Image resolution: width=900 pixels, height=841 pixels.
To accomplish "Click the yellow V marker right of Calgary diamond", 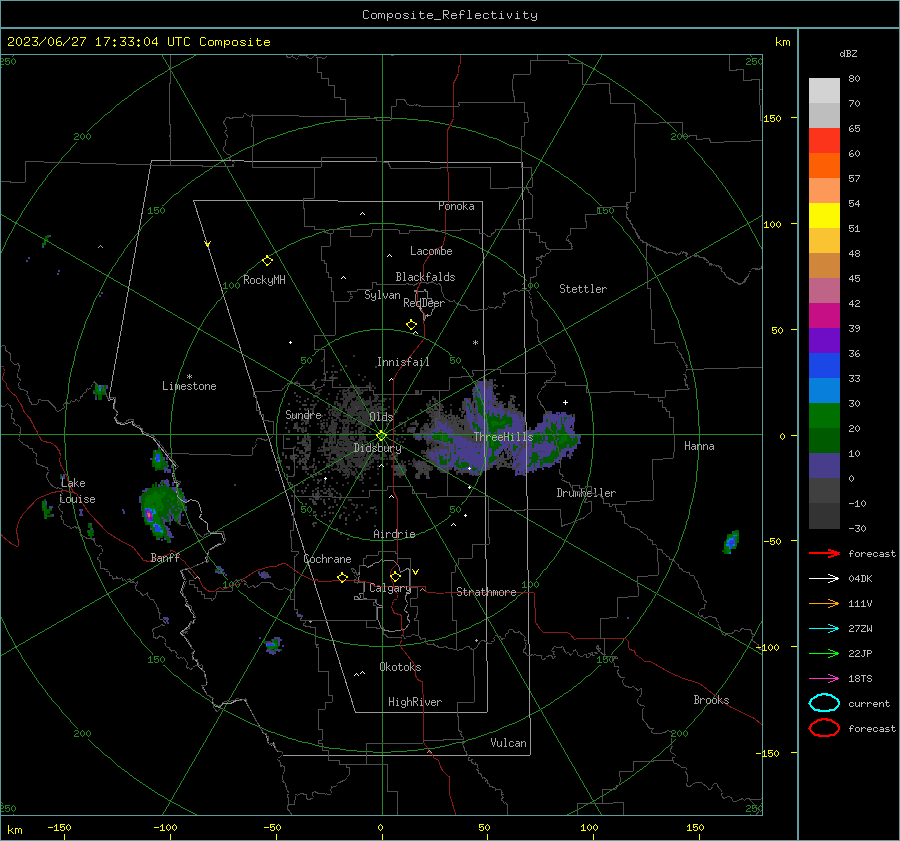I will 416,572.
